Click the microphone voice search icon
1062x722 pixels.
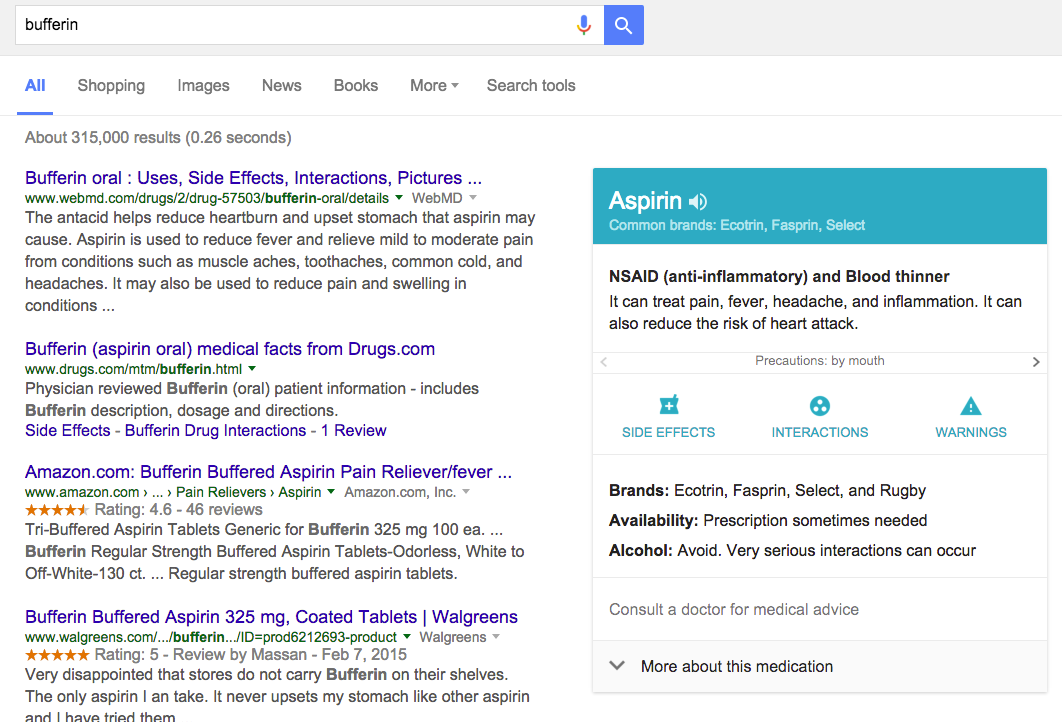coord(583,25)
